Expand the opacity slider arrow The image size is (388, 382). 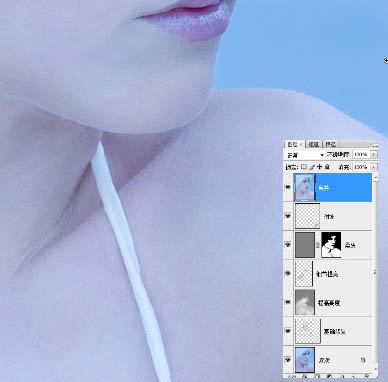374,155
